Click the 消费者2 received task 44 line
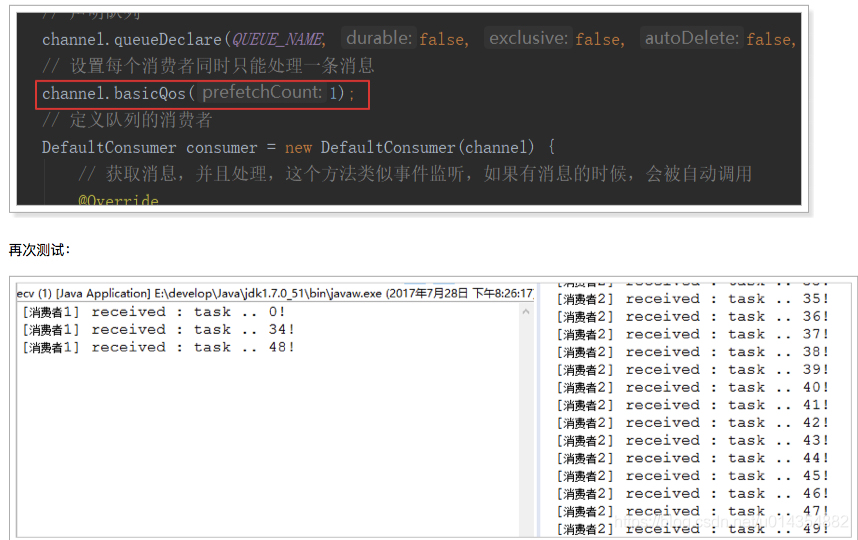The image size is (858, 540). (693, 458)
